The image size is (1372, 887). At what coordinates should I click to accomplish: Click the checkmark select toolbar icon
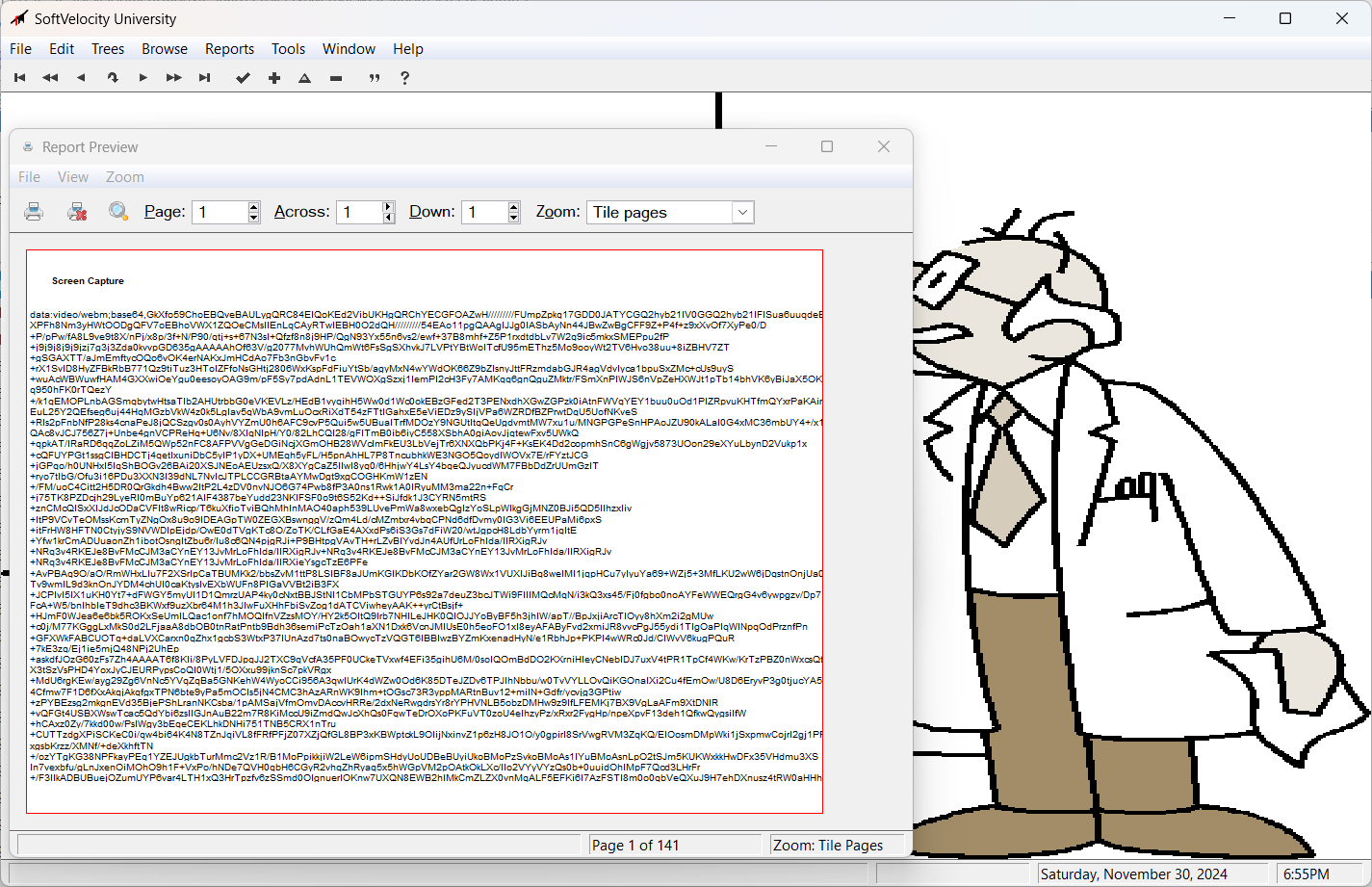tap(243, 78)
